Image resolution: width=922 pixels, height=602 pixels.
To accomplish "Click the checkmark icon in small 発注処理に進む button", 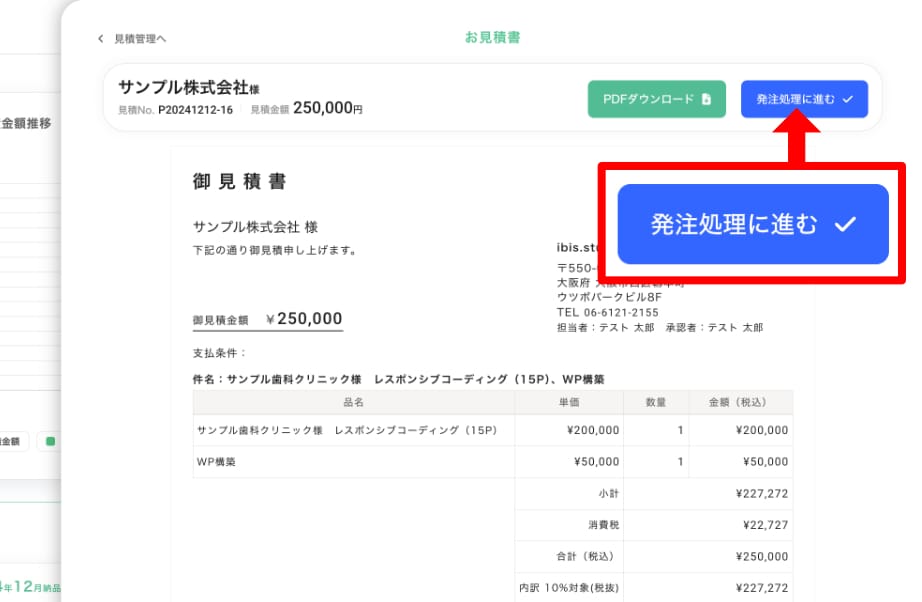I will (847, 99).
